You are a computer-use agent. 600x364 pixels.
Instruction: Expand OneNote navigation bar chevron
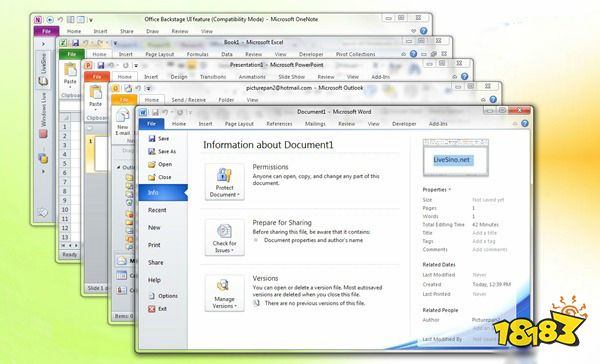coord(43,44)
